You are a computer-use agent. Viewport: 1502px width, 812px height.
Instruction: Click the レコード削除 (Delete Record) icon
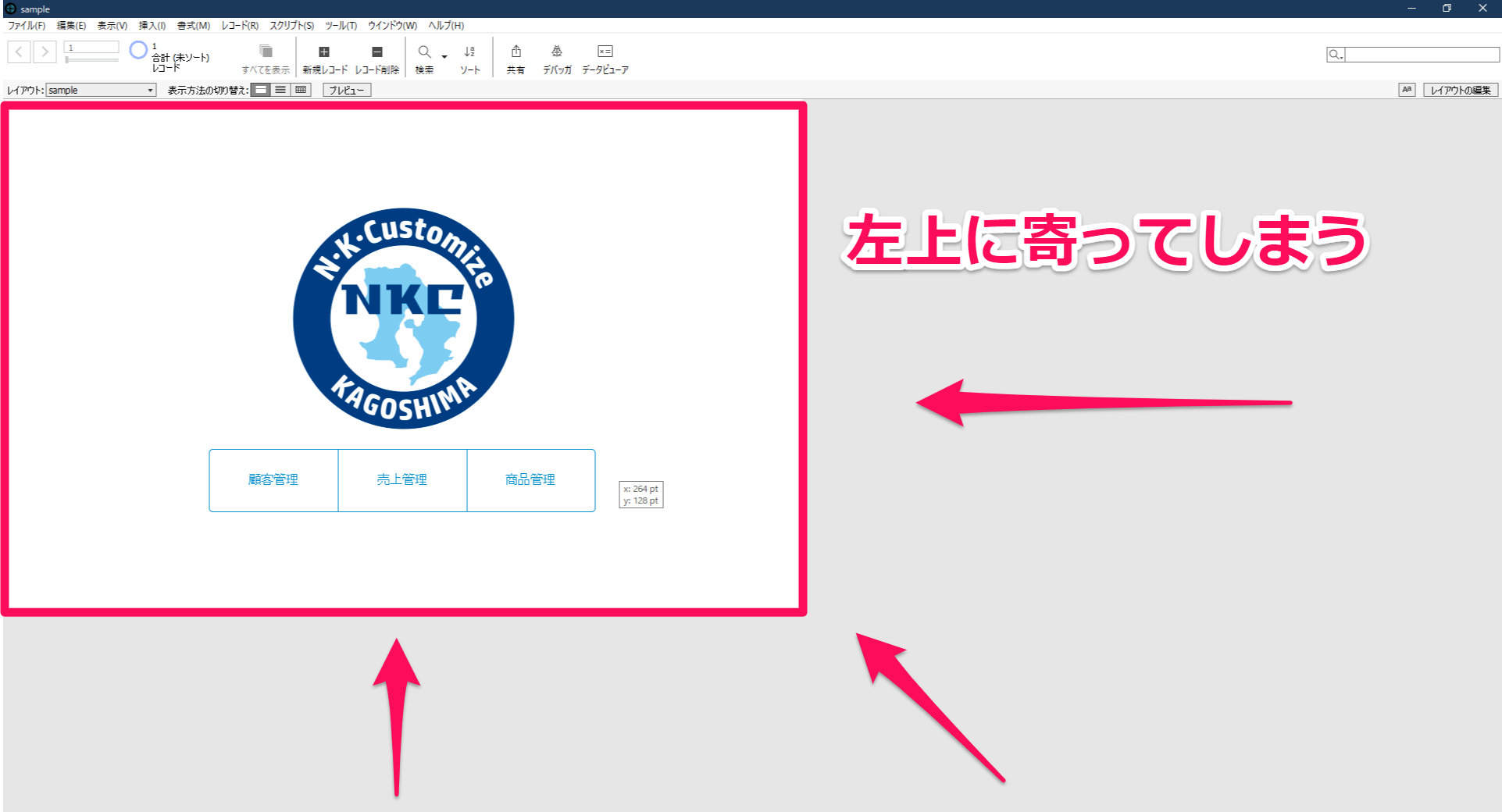pyautogui.click(x=377, y=52)
